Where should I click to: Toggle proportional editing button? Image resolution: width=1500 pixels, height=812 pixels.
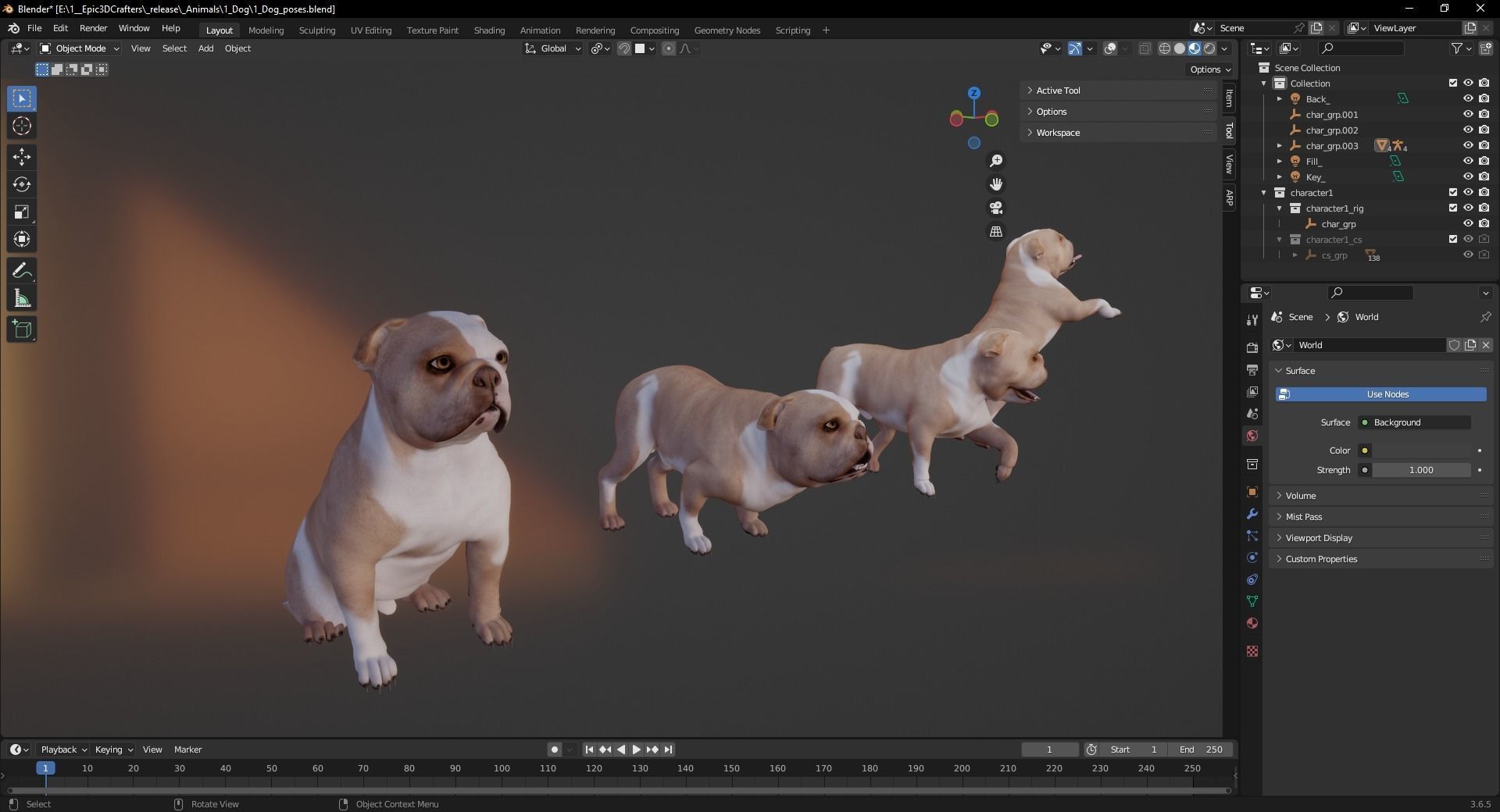click(x=669, y=48)
